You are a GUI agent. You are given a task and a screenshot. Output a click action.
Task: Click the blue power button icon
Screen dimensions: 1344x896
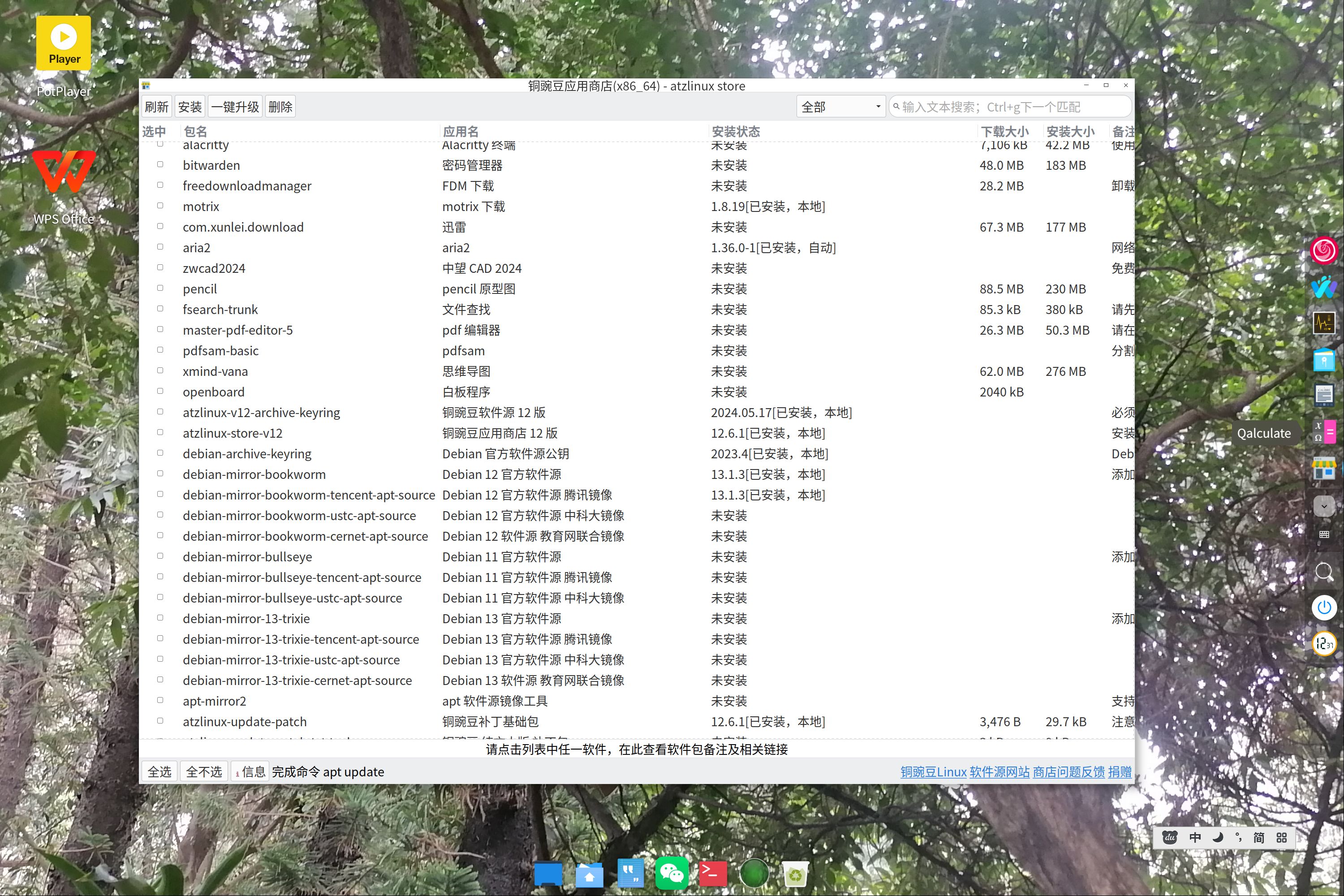(1323, 607)
